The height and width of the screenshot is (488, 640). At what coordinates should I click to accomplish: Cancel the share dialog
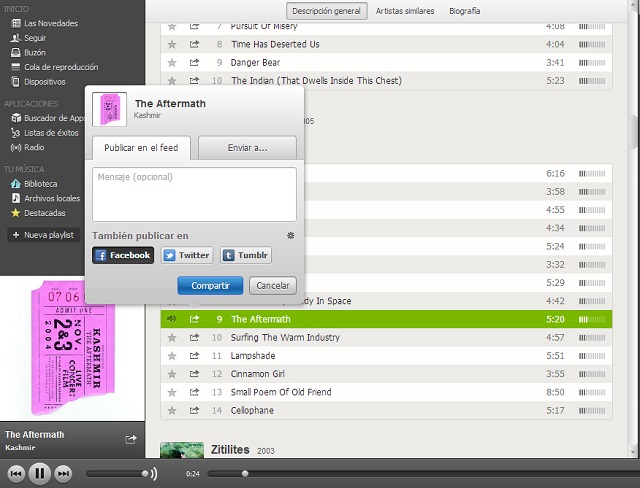(x=273, y=286)
